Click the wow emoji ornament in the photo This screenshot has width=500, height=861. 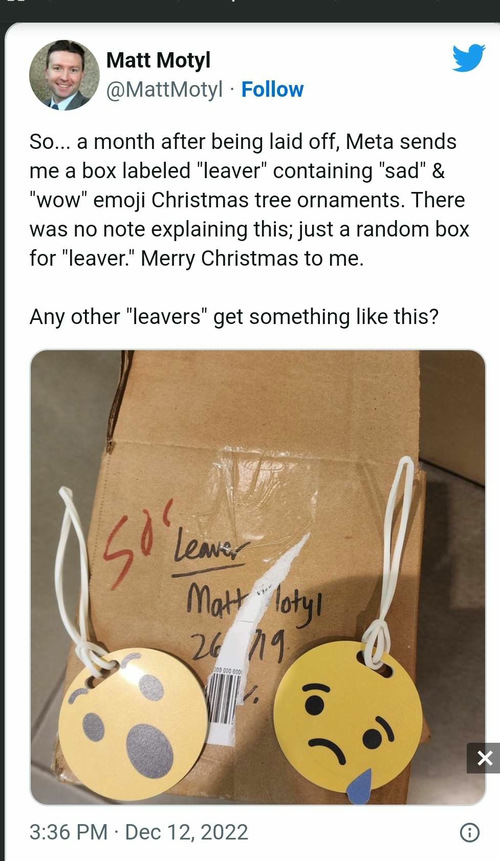(x=133, y=724)
